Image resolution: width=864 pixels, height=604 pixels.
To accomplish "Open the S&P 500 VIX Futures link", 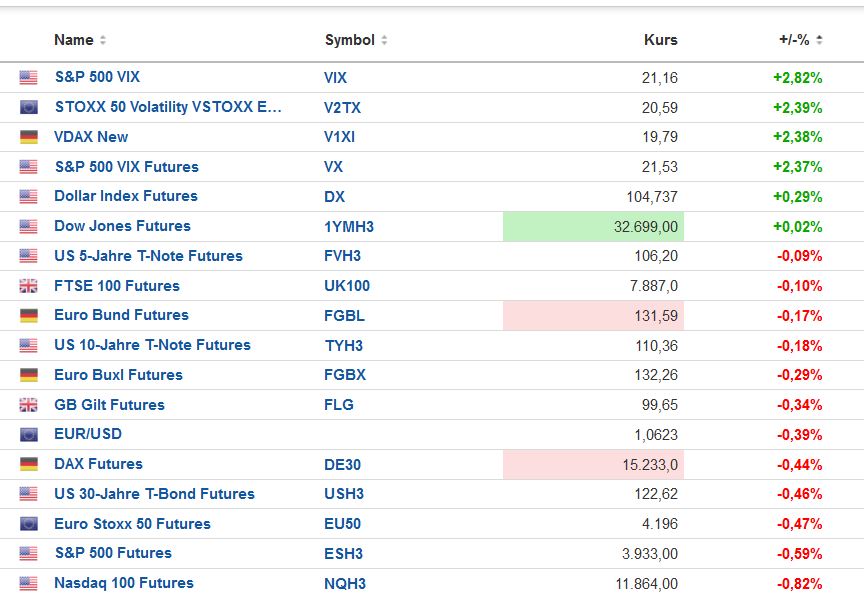I will click(x=127, y=166).
